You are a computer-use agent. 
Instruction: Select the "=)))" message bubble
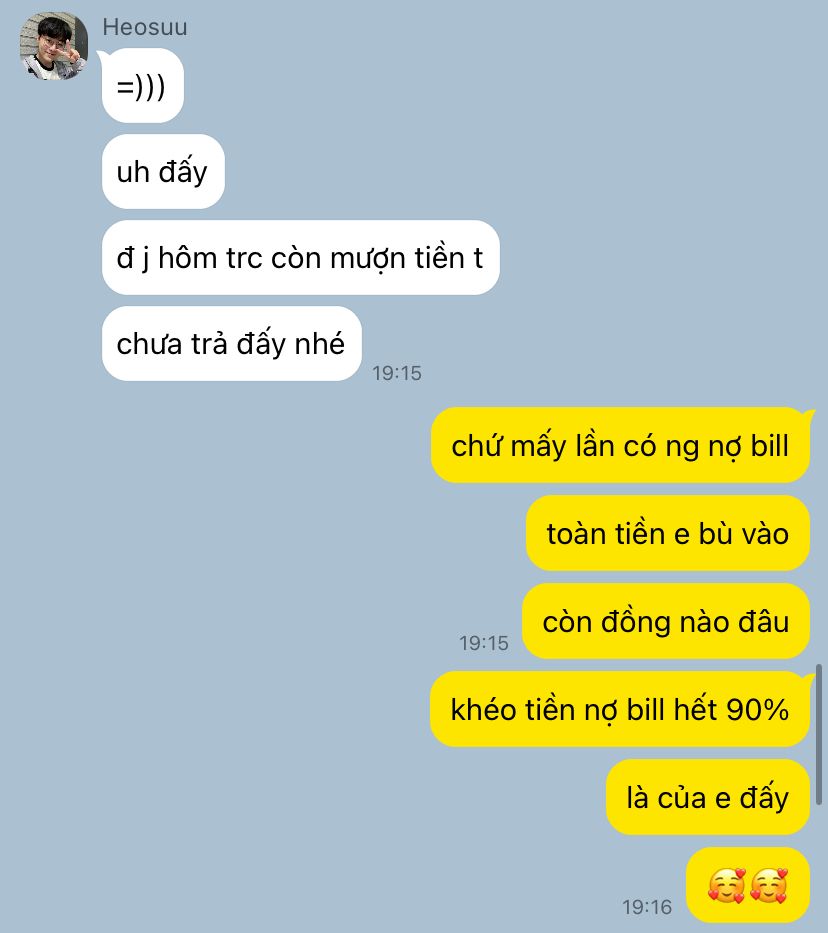(x=143, y=86)
